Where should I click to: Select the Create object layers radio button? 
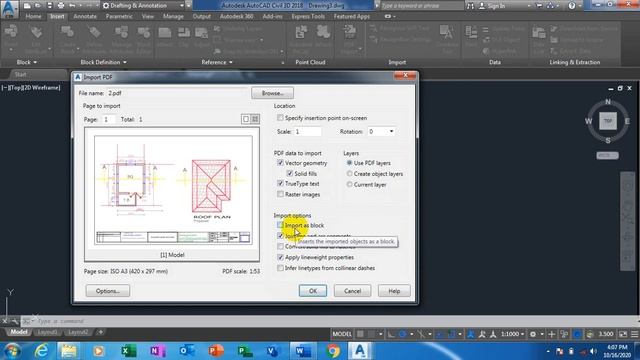click(x=349, y=173)
